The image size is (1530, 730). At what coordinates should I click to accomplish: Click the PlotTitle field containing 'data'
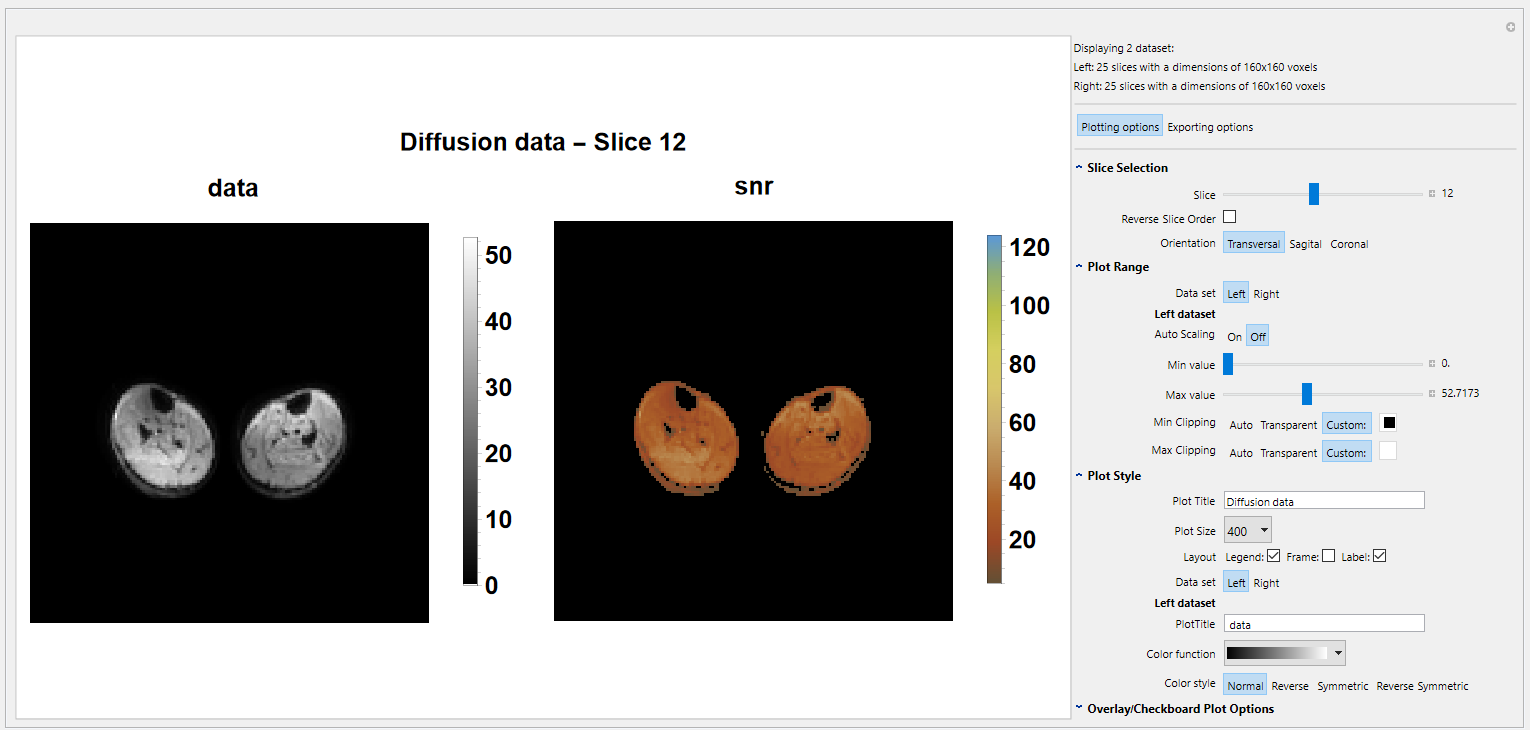coord(1324,624)
